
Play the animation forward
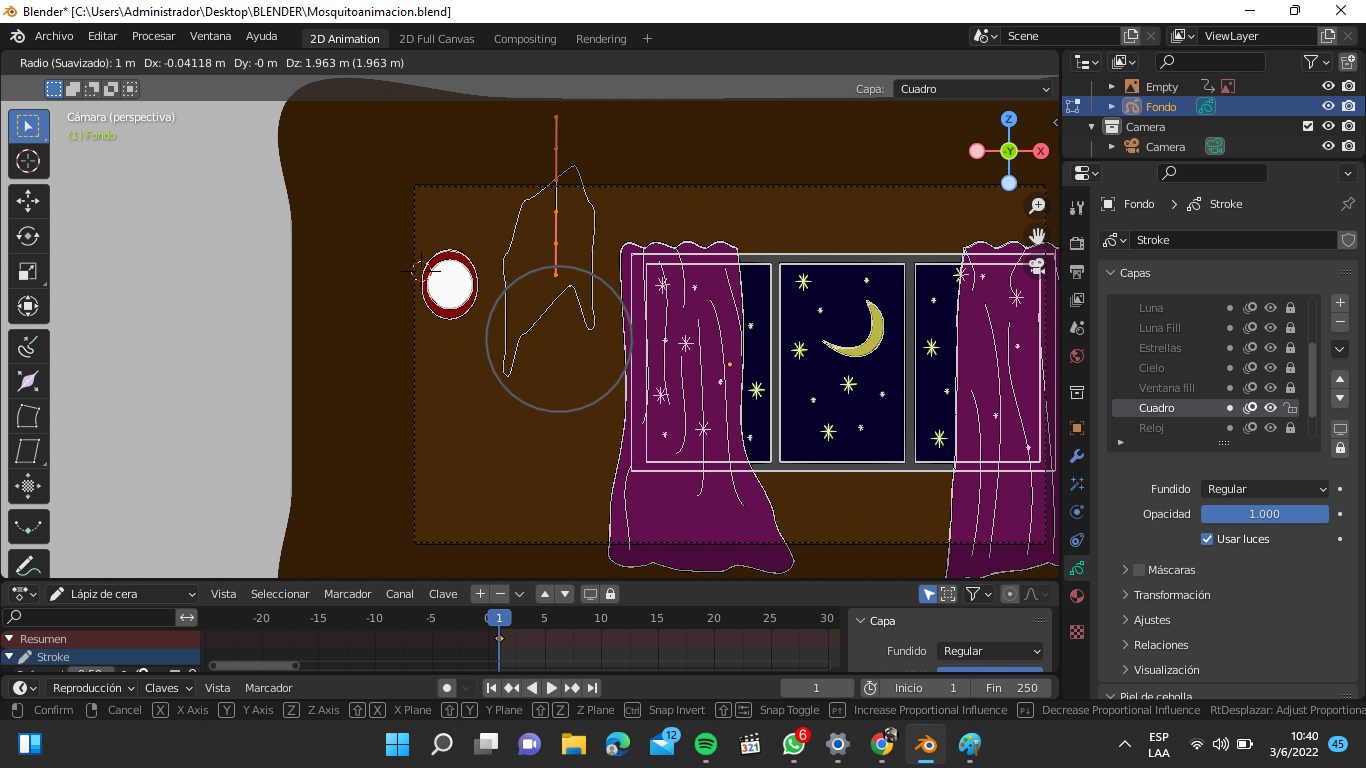pos(552,688)
